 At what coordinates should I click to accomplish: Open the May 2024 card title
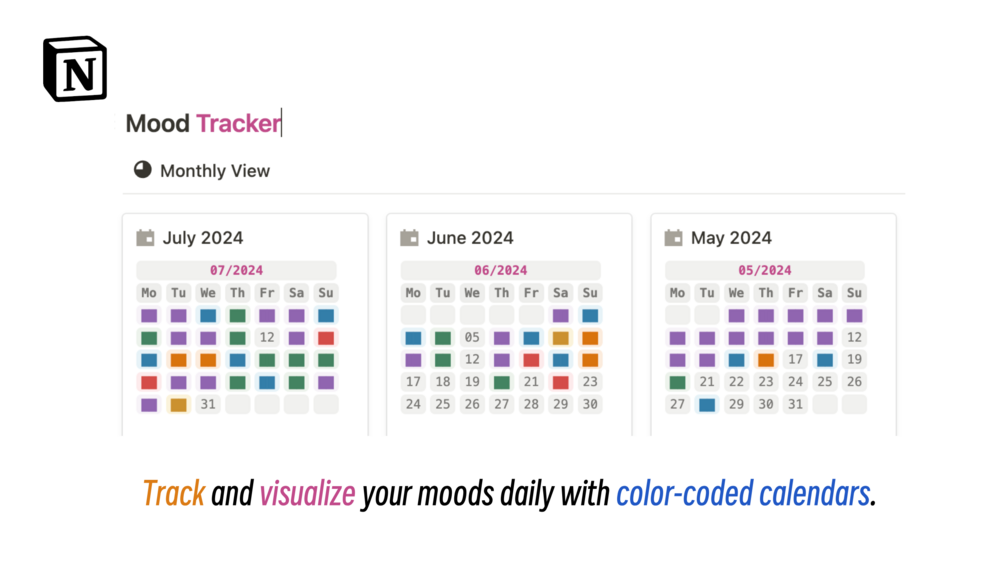(x=731, y=238)
